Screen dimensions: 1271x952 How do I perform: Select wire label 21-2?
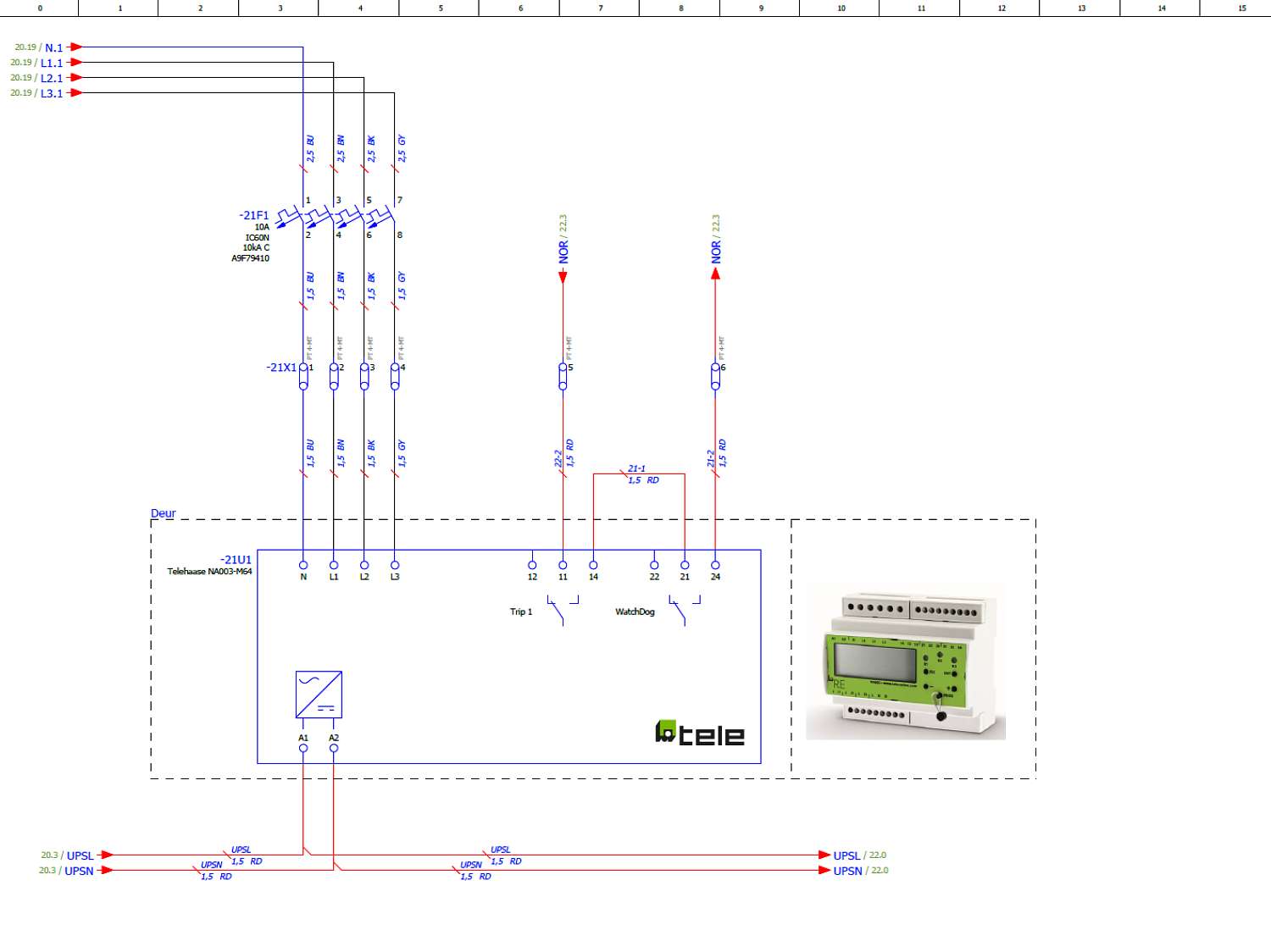(x=710, y=459)
